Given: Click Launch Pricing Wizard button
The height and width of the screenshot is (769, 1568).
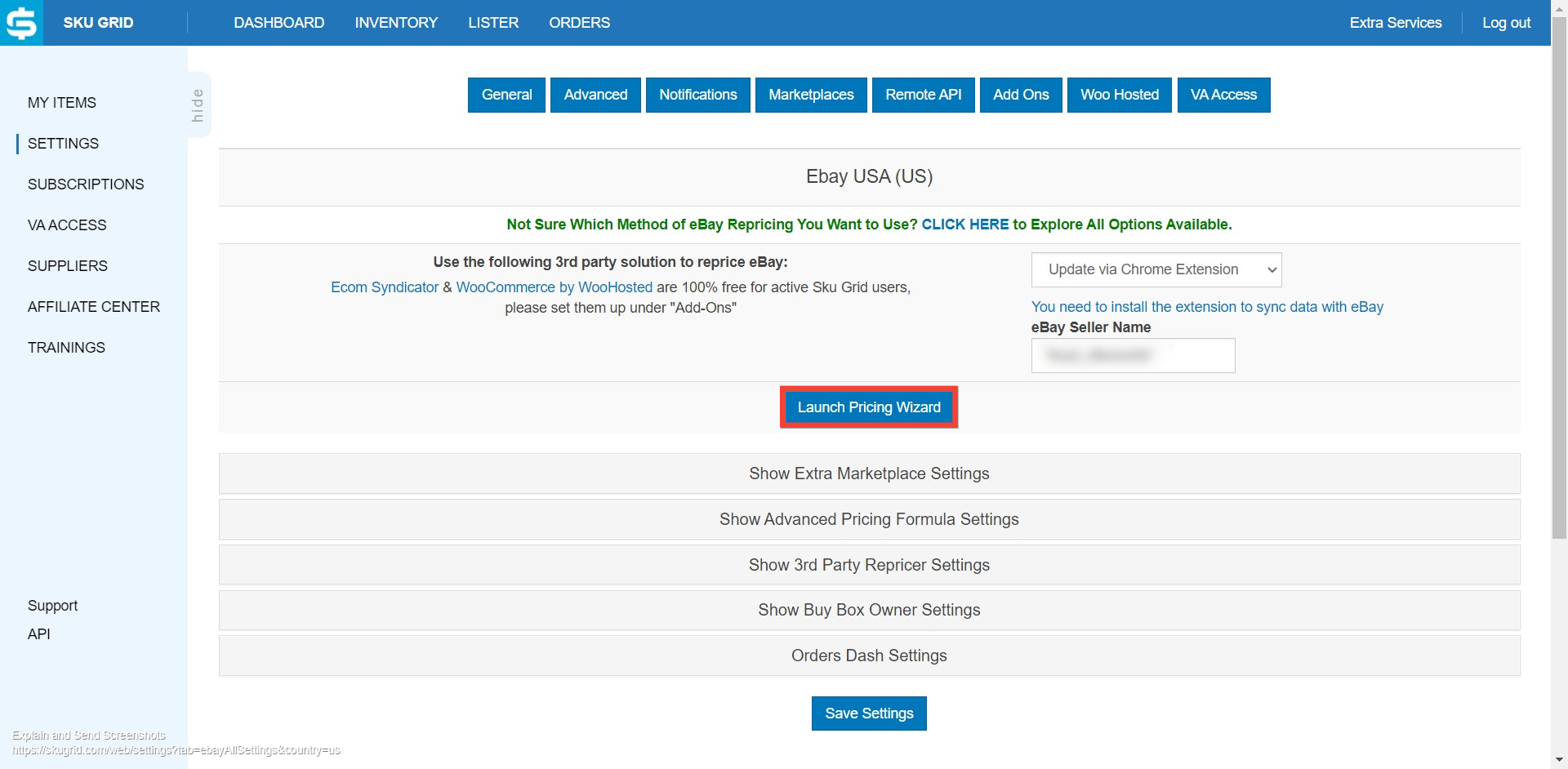Looking at the screenshot, I should tap(869, 407).
